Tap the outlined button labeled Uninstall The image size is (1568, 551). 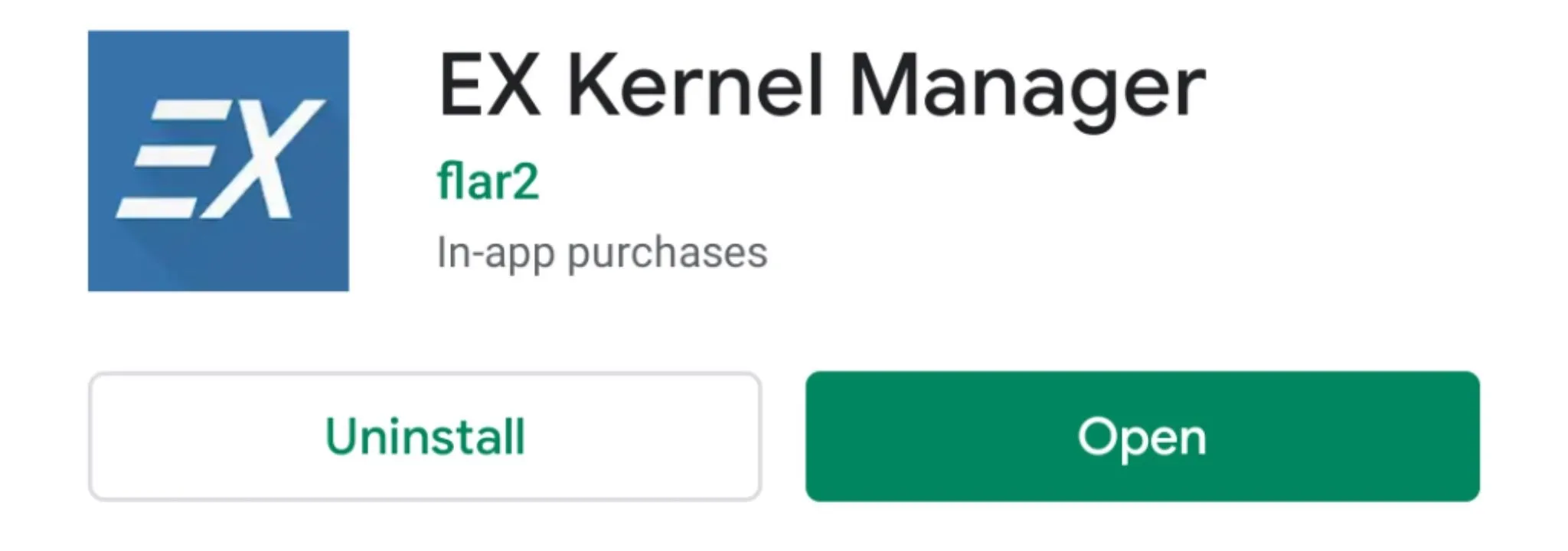tap(425, 436)
